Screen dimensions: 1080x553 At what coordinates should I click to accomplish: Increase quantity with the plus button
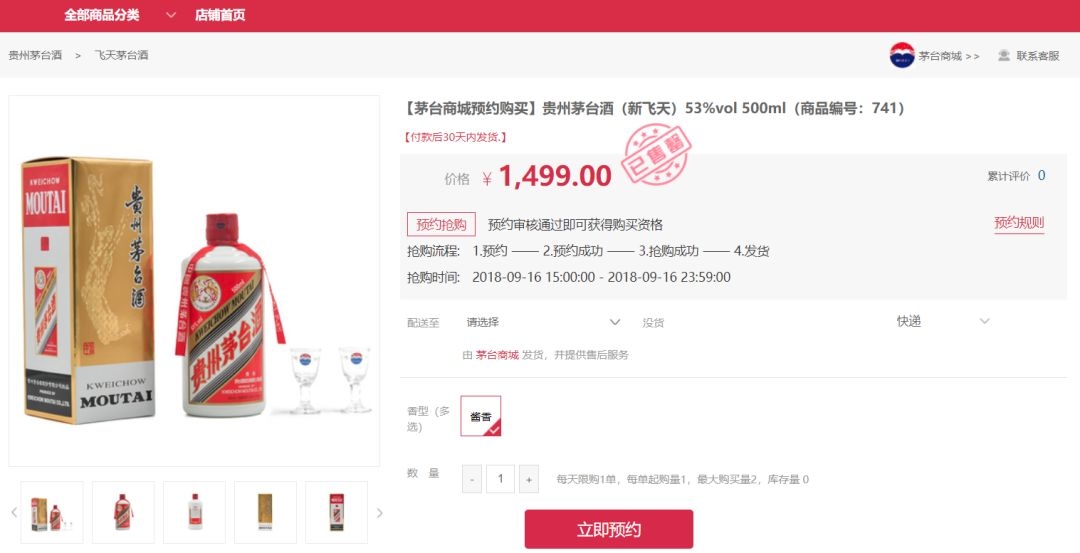pos(528,479)
